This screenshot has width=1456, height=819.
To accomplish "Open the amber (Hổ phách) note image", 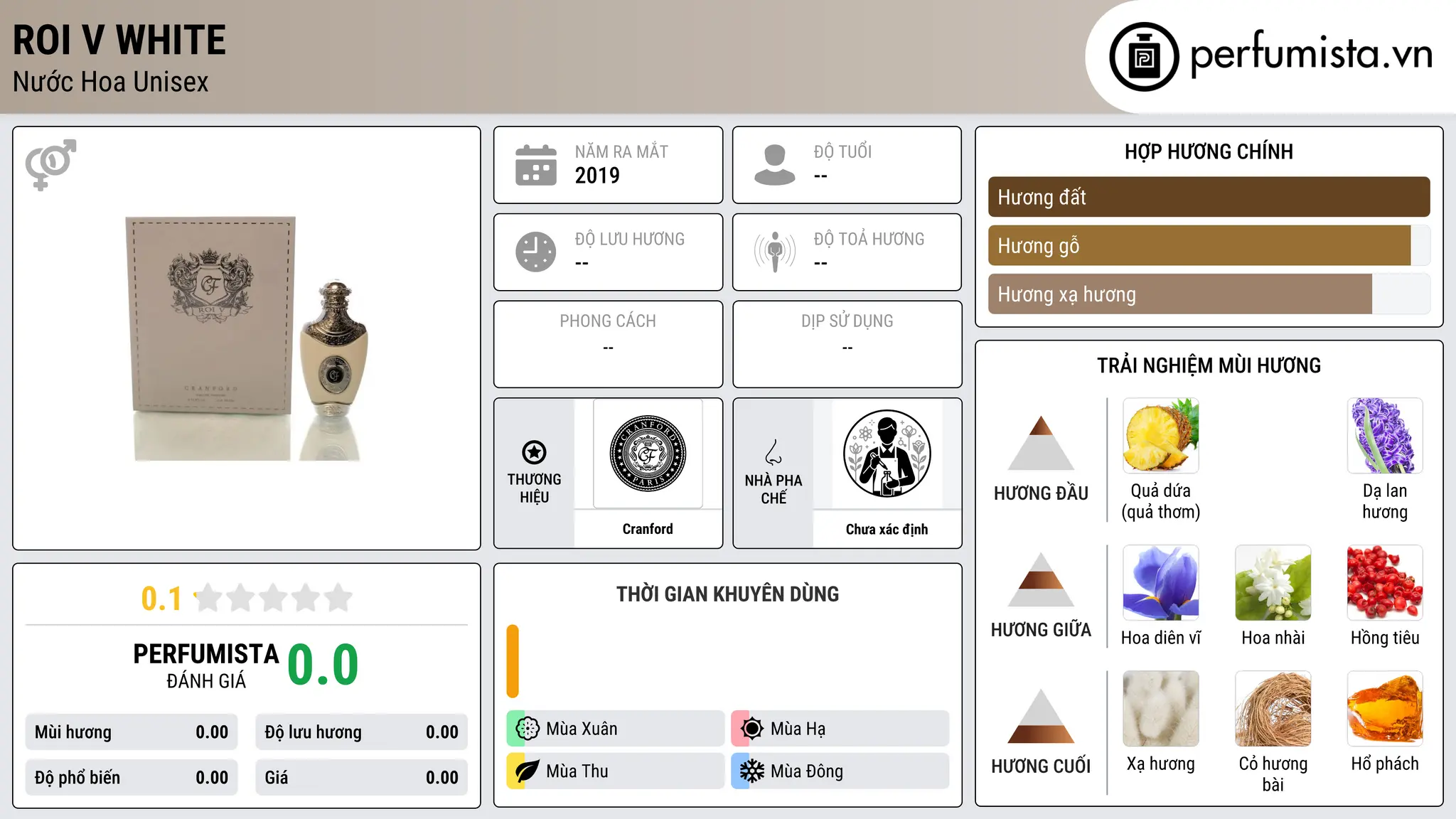I will [x=1385, y=709].
